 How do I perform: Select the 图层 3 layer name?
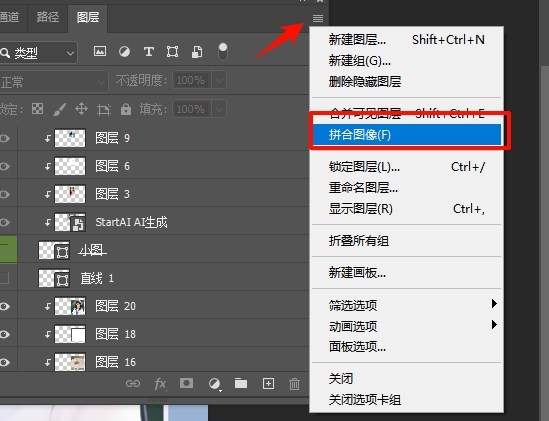[x=113, y=194]
